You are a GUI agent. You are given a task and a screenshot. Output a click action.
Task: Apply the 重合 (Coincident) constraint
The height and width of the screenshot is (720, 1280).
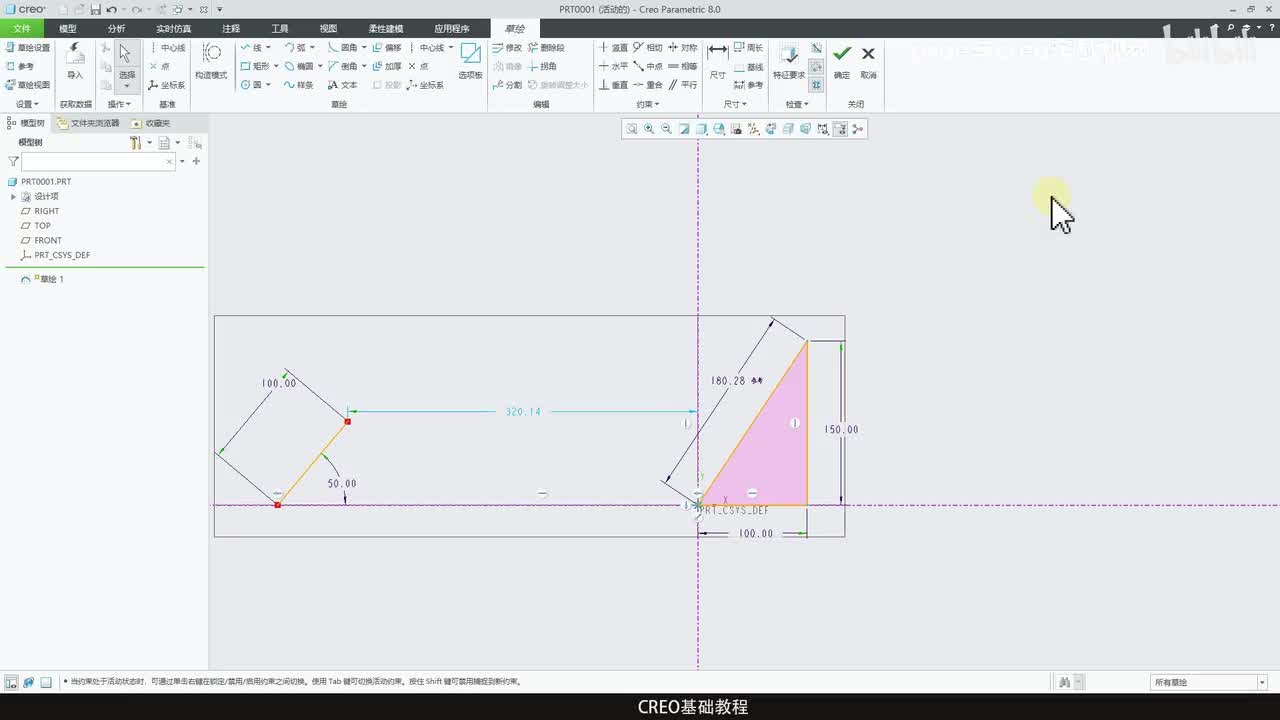click(x=648, y=85)
